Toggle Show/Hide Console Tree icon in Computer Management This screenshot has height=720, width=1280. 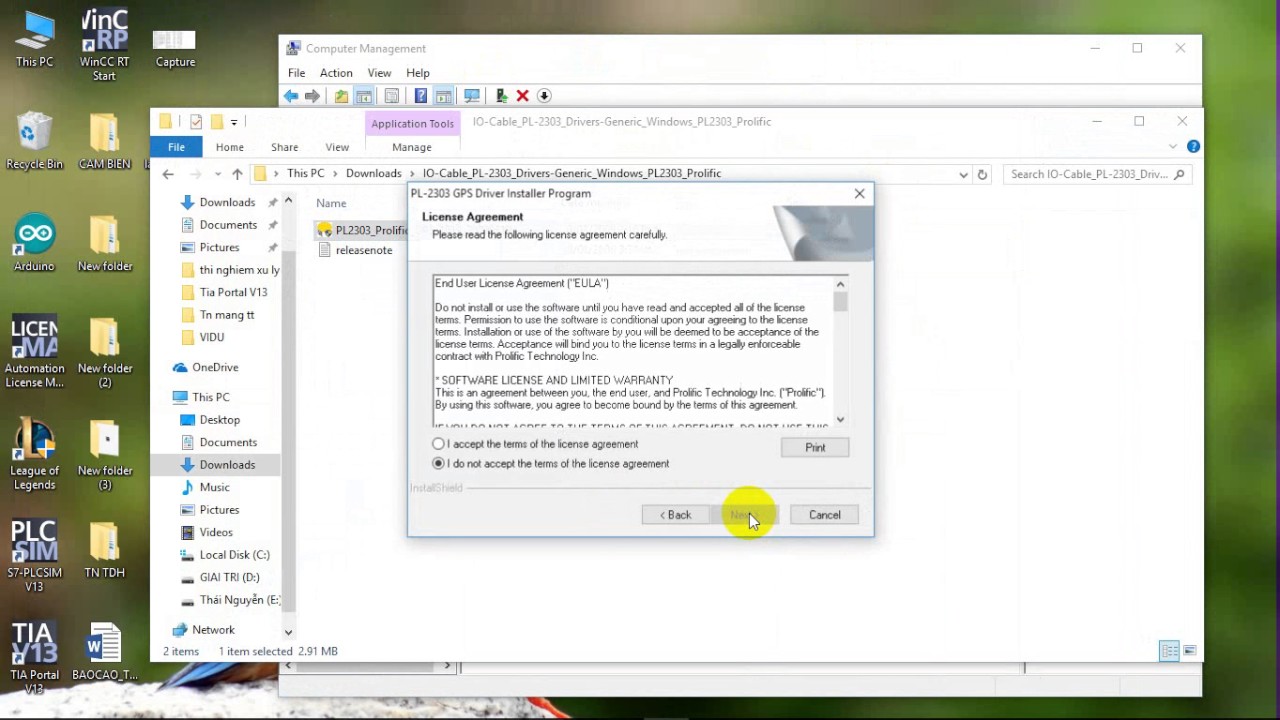(364, 96)
